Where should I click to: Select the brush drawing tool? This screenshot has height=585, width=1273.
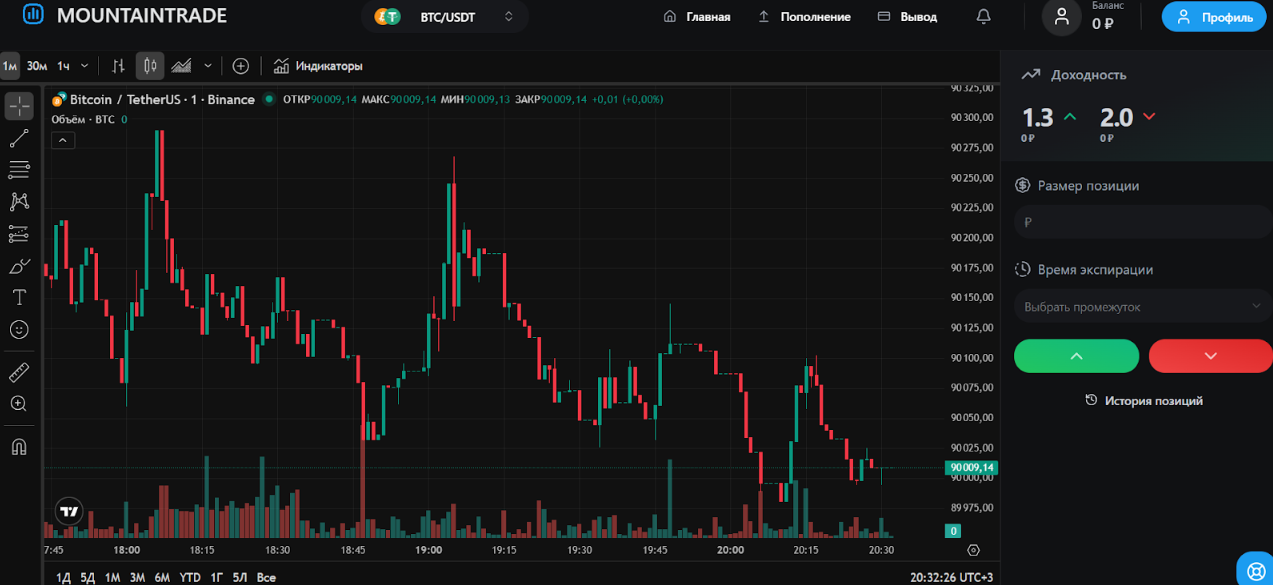coord(19,266)
